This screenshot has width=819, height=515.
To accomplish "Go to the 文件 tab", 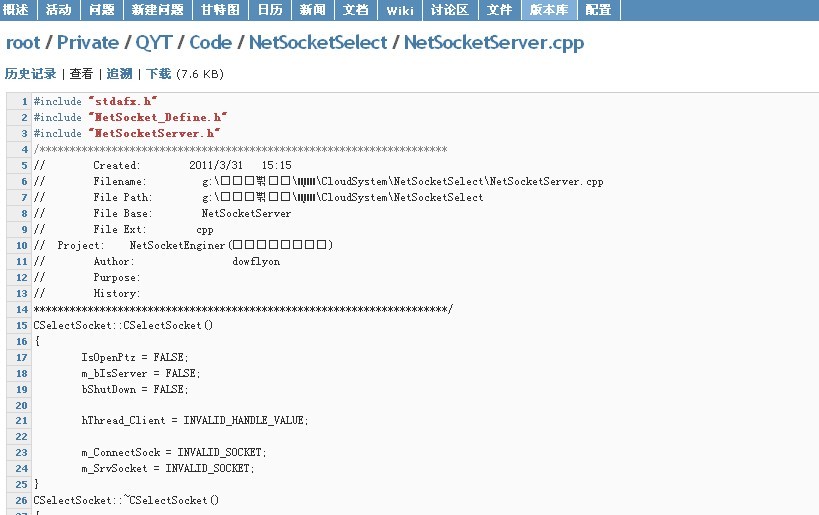I will [x=499, y=10].
